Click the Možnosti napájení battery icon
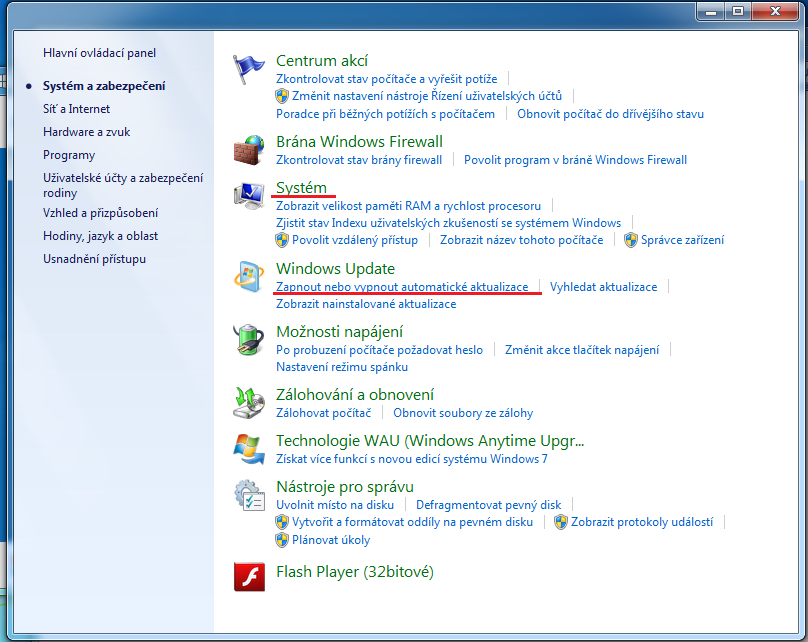This screenshot has height=642, width=808. tap(249, 340)
